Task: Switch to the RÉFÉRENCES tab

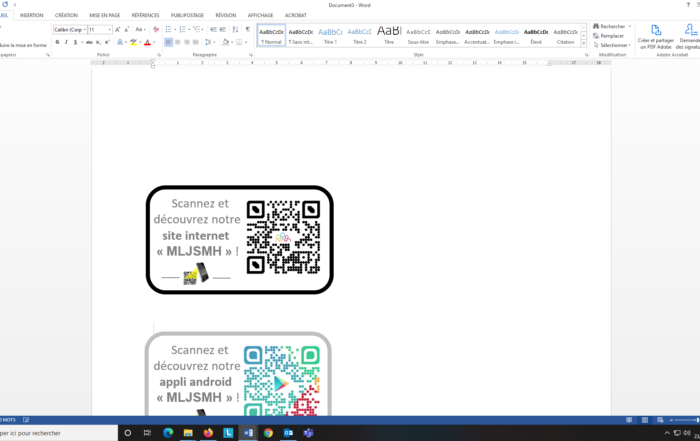Action: pos(145,15)
